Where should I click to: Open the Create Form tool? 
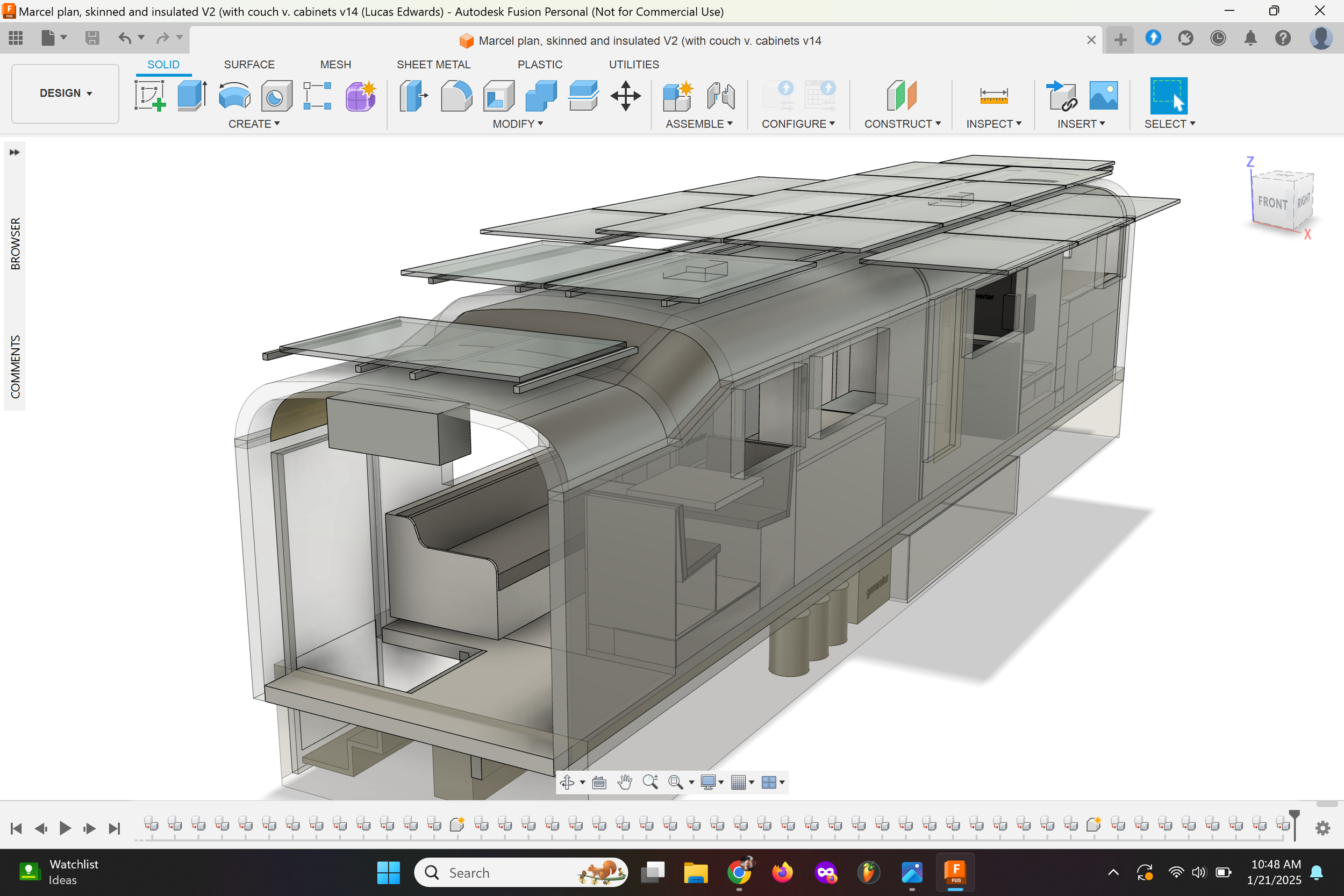point(361,96)
